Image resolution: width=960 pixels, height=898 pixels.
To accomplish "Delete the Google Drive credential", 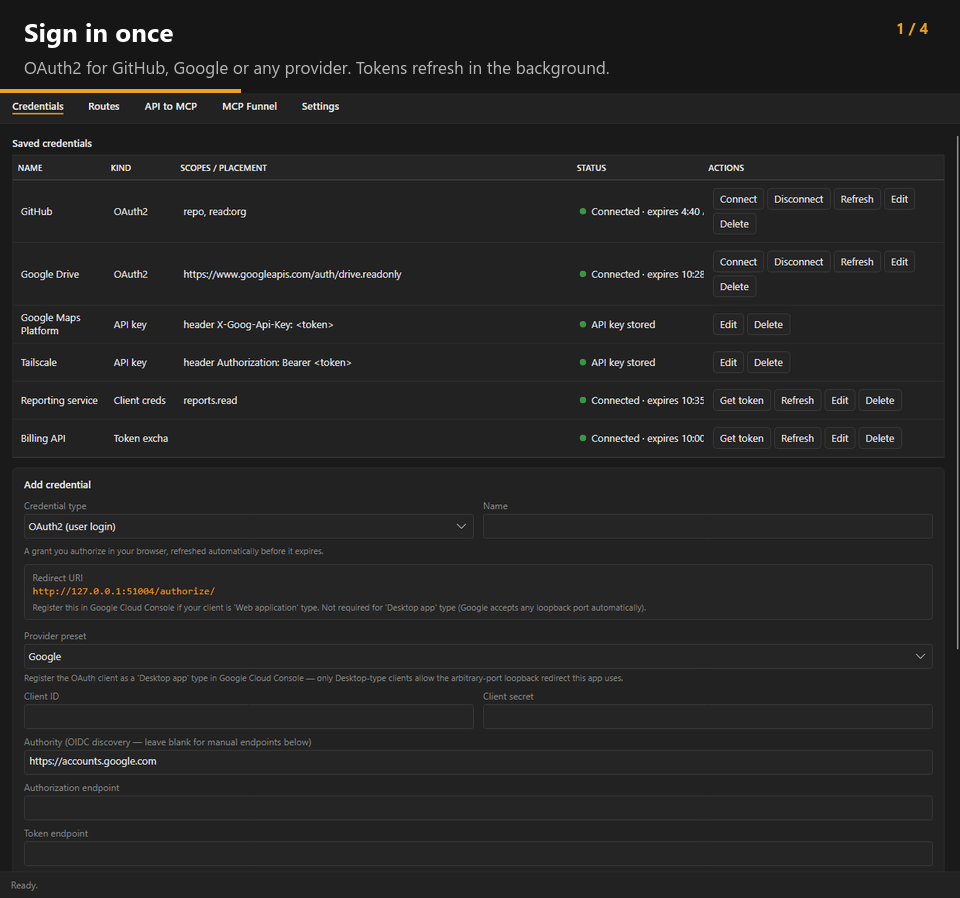I will [734, 286].
